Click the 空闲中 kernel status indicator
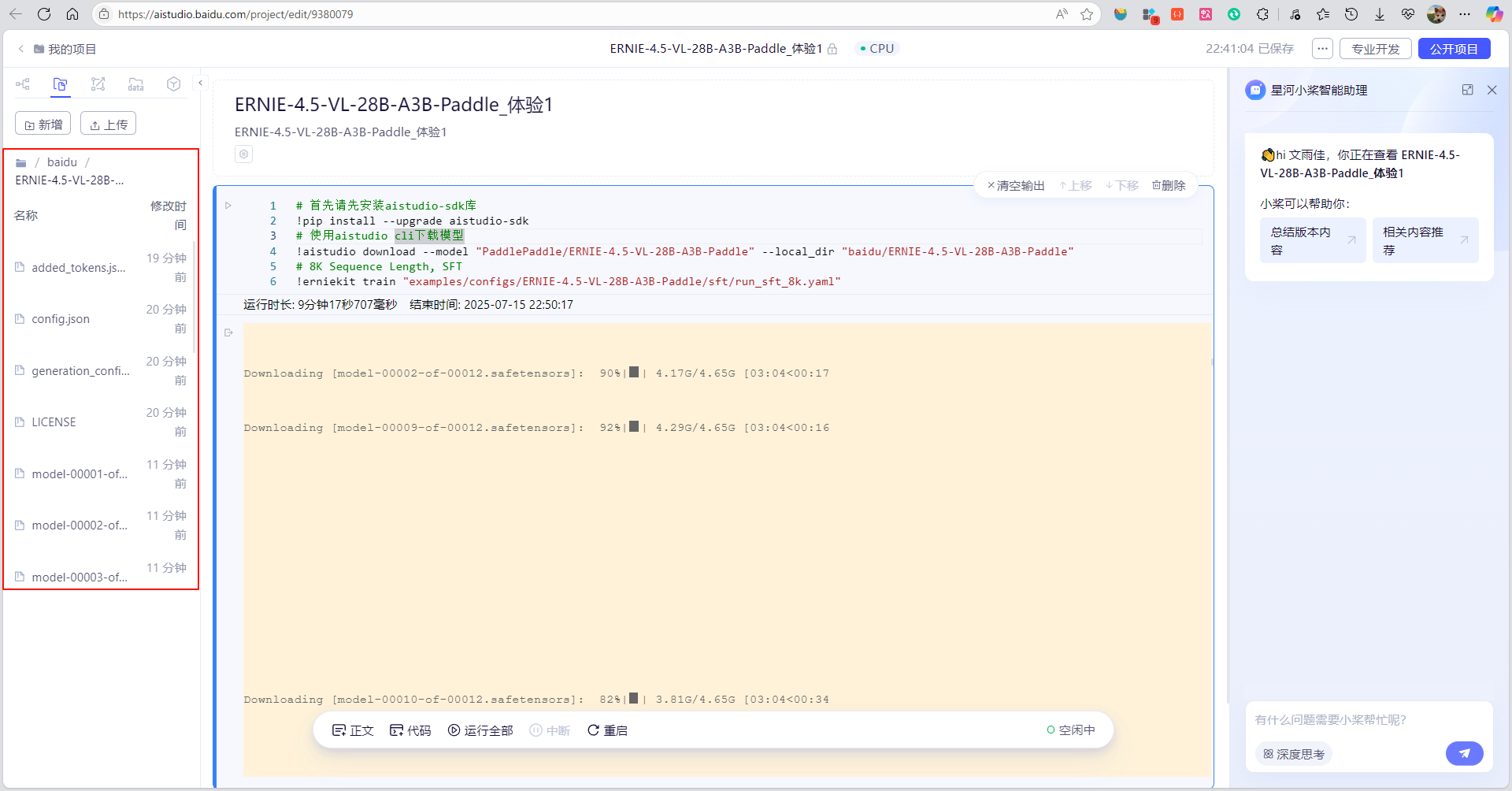1512x791 pixels. pos(1071,730)
